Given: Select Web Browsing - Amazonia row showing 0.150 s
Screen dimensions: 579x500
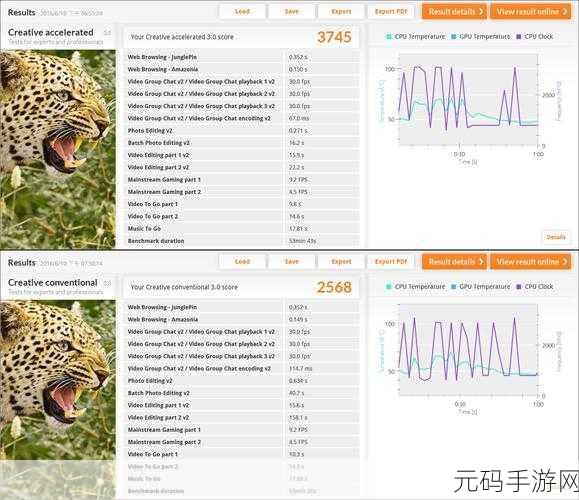Looking at the screenshot, I should (242, 69).
